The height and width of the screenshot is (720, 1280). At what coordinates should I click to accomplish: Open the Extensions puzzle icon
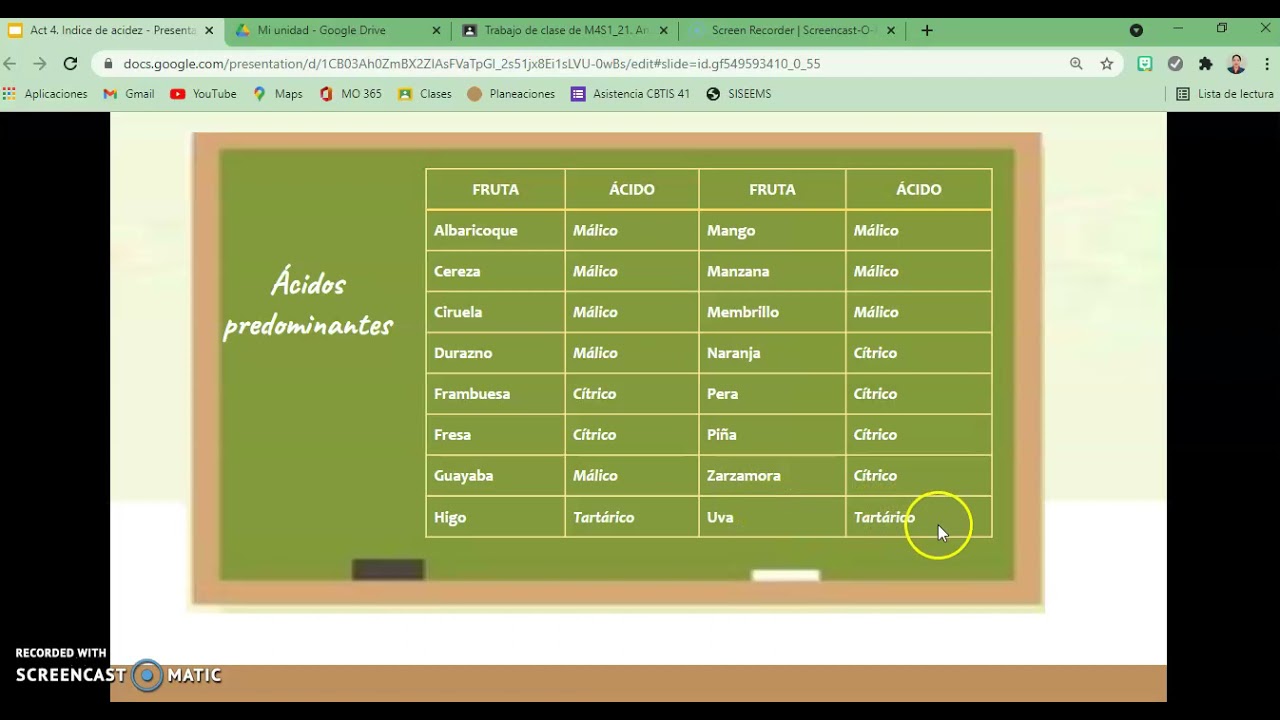(x=1206, y=63)
